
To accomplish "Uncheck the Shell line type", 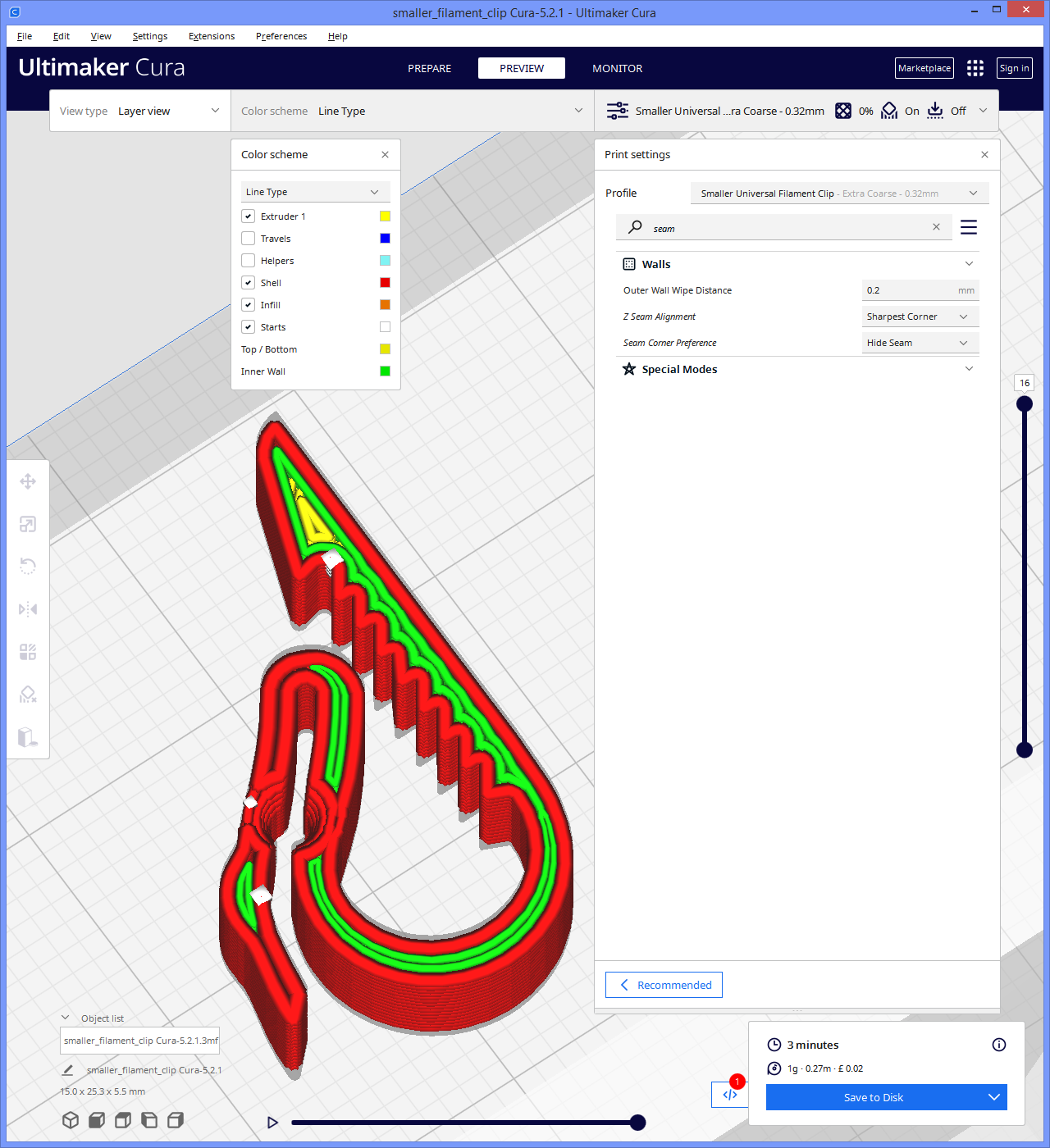I will (248, 282).
